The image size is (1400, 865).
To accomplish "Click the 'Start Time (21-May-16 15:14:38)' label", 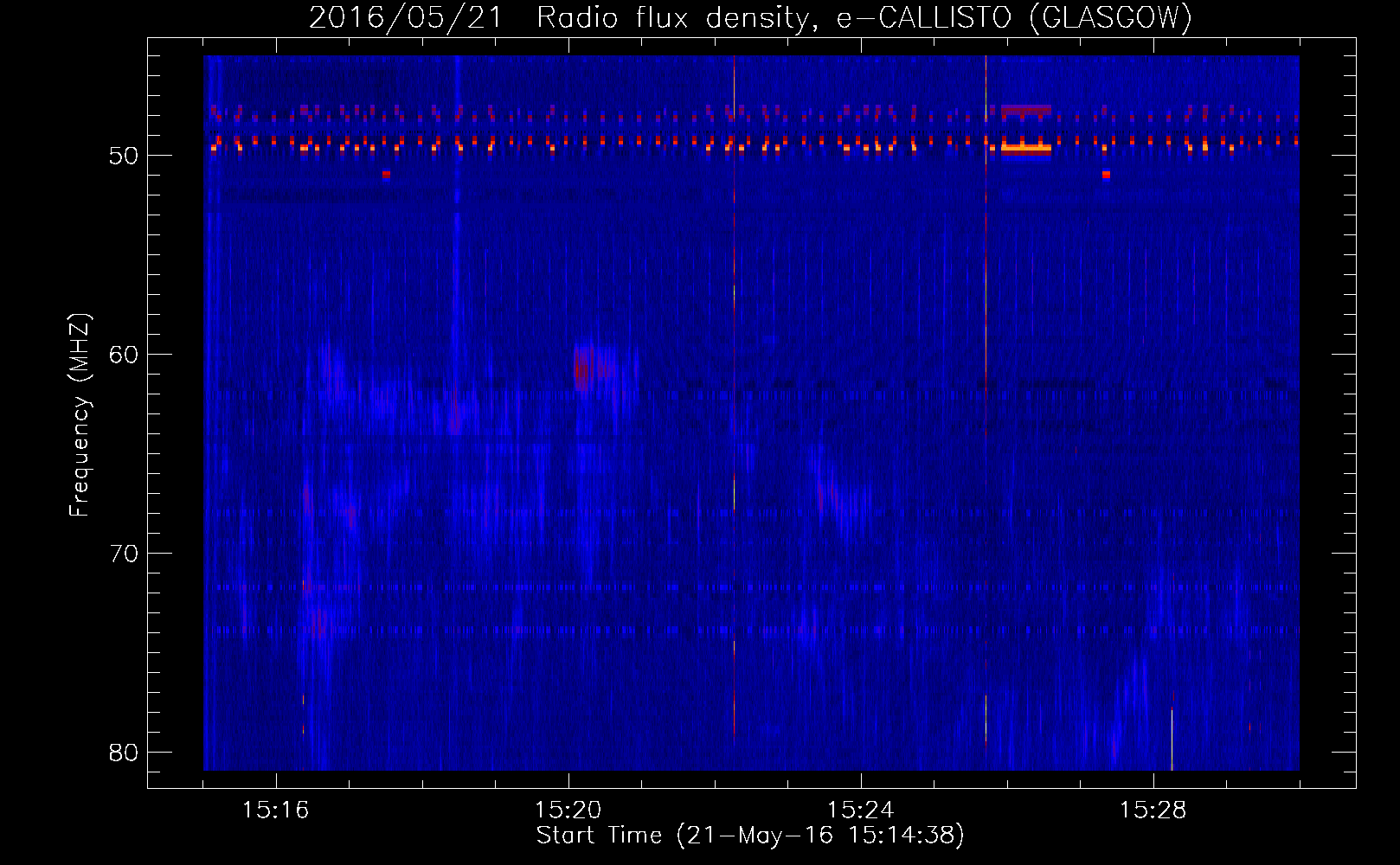I will 750,836.
